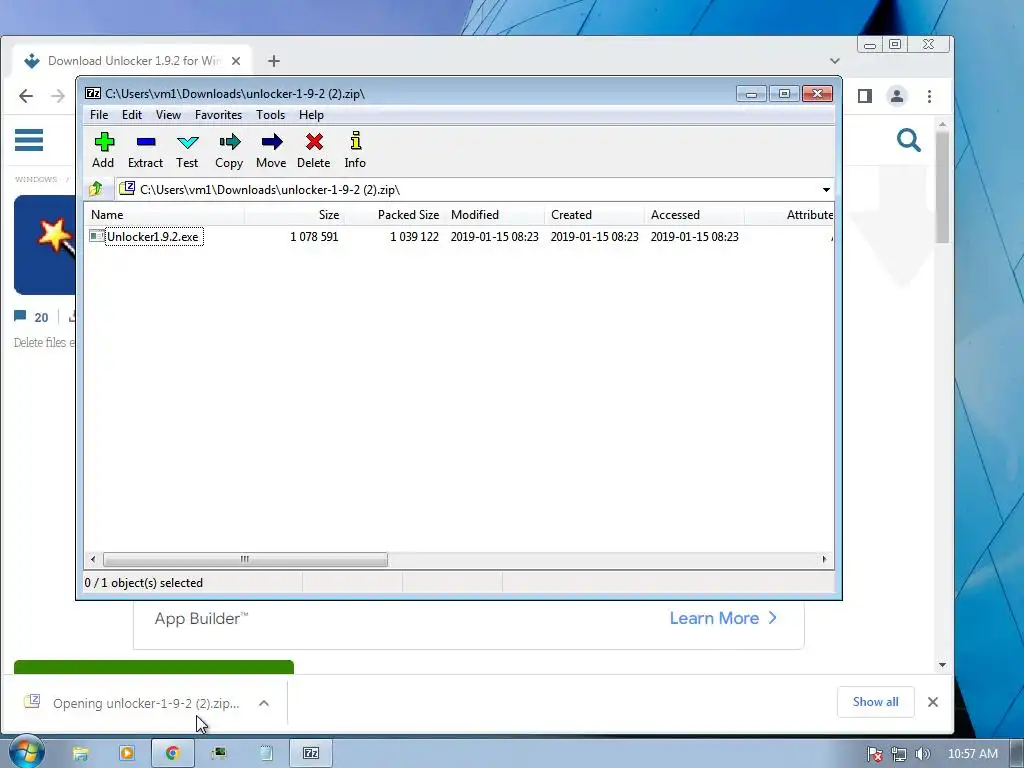
Task: Open the Favorites menu in 7-Zip
Action: (x=218, y=115)
